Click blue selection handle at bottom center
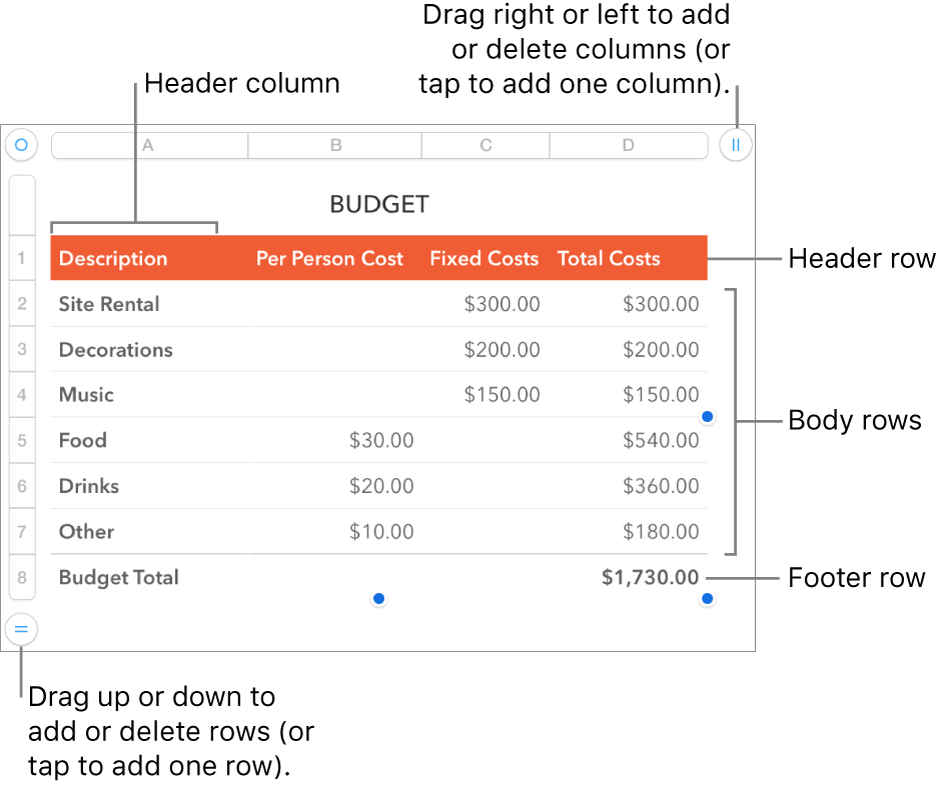Viewport: 947px width, 787px height. [379, 599]
